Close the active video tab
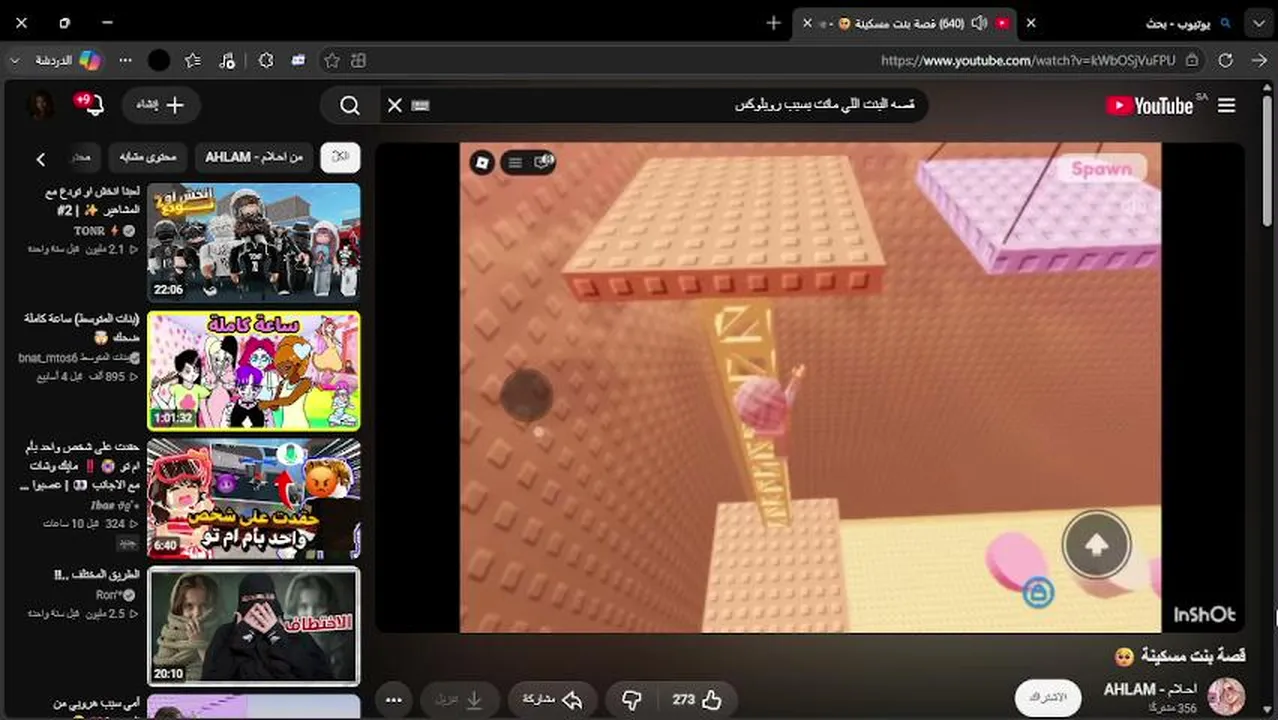 pos(808,23)
